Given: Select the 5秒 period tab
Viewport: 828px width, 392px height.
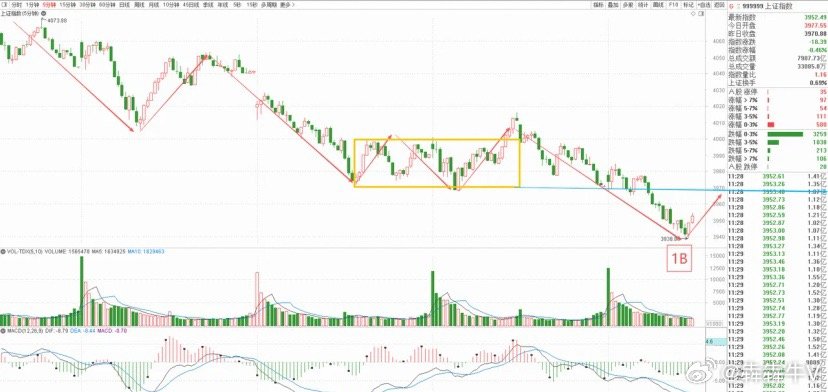Looking at the screenshot, I should [238, 5].
